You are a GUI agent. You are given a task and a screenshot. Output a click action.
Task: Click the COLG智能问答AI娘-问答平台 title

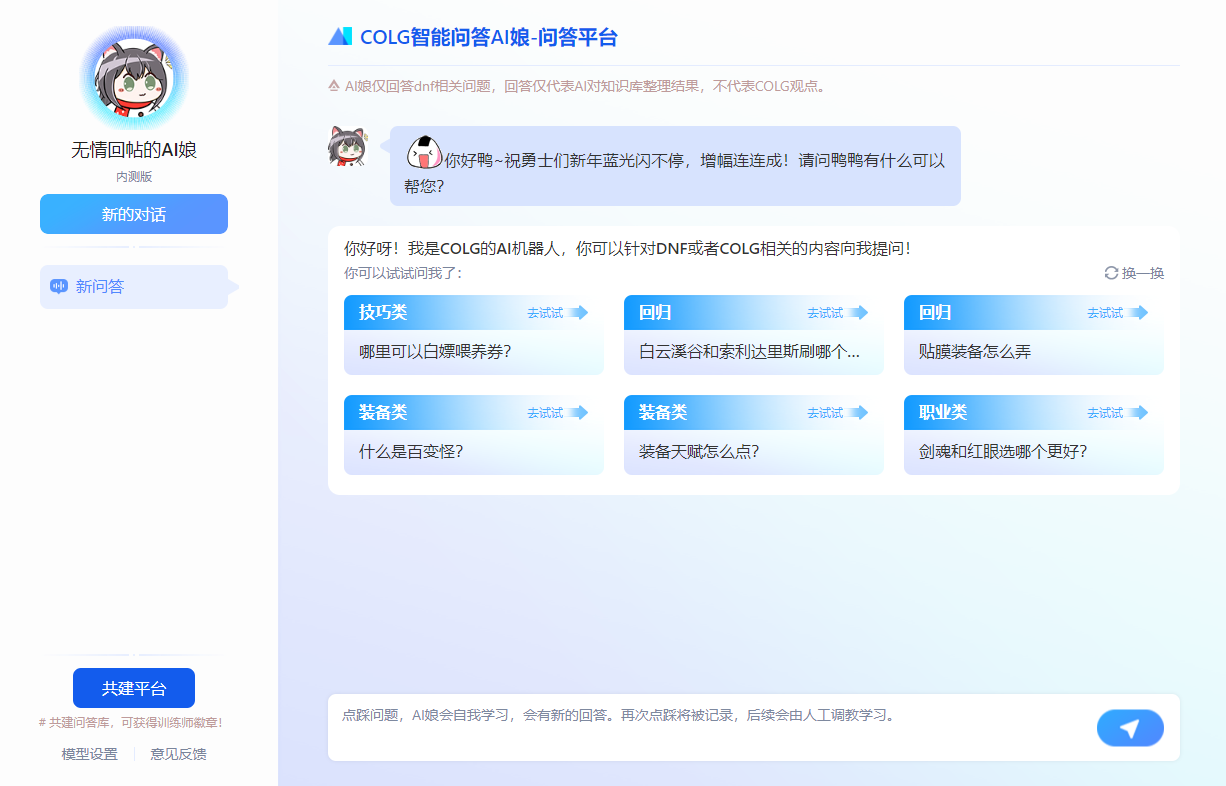489,38
